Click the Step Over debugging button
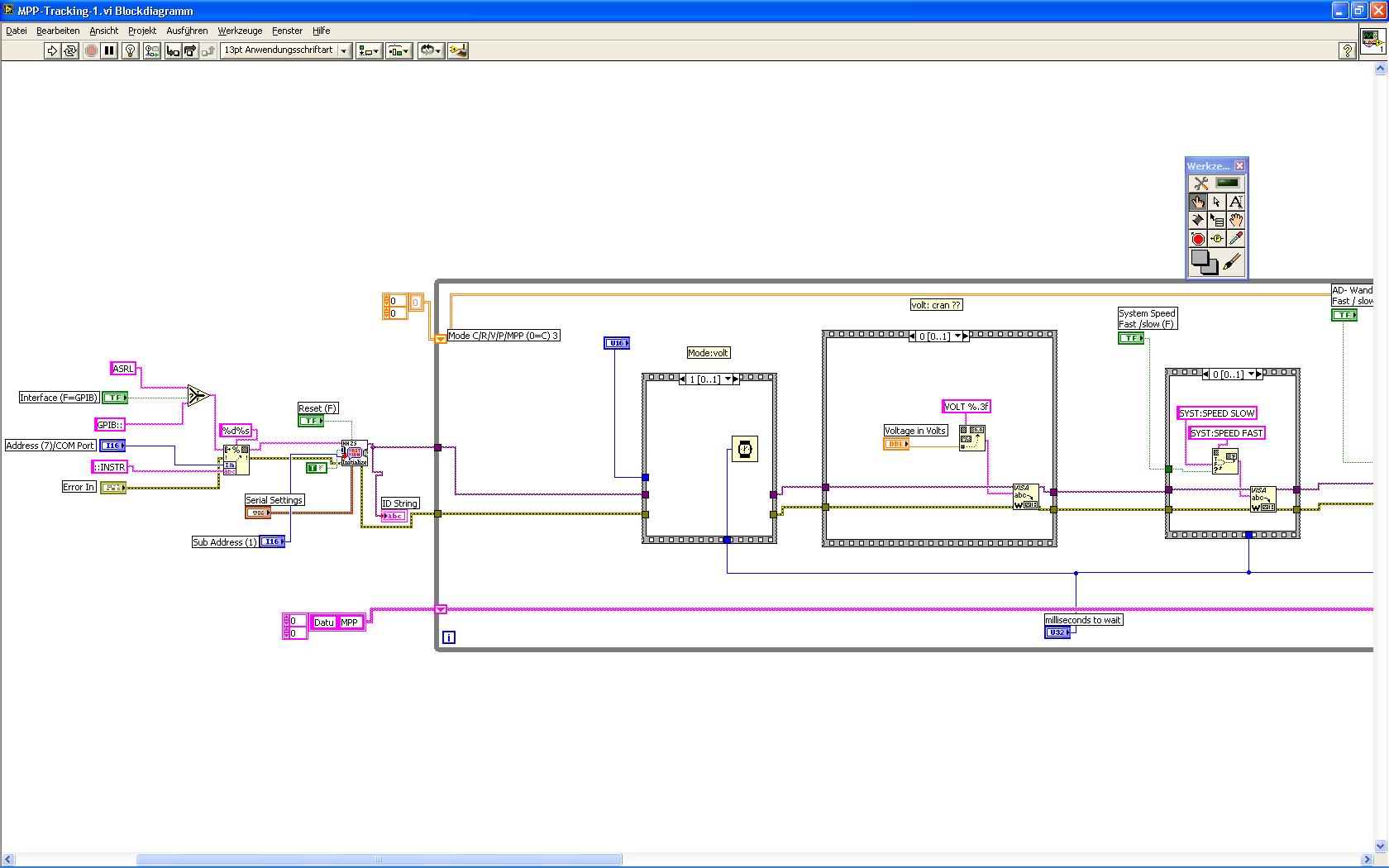1389x868 pixels. 190,50
